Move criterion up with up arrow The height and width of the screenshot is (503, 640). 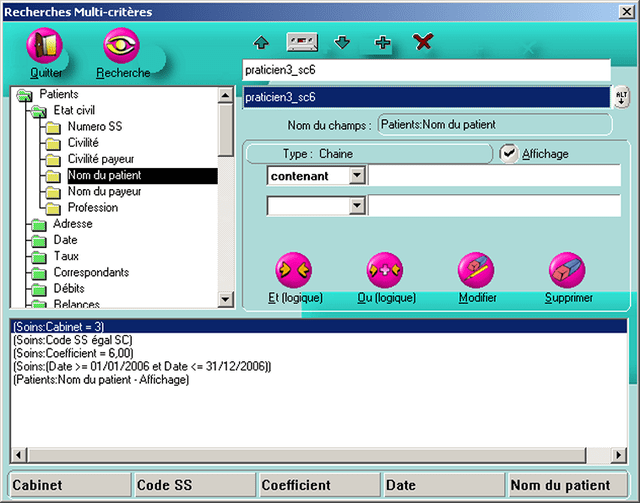click(x=261, y=43)
